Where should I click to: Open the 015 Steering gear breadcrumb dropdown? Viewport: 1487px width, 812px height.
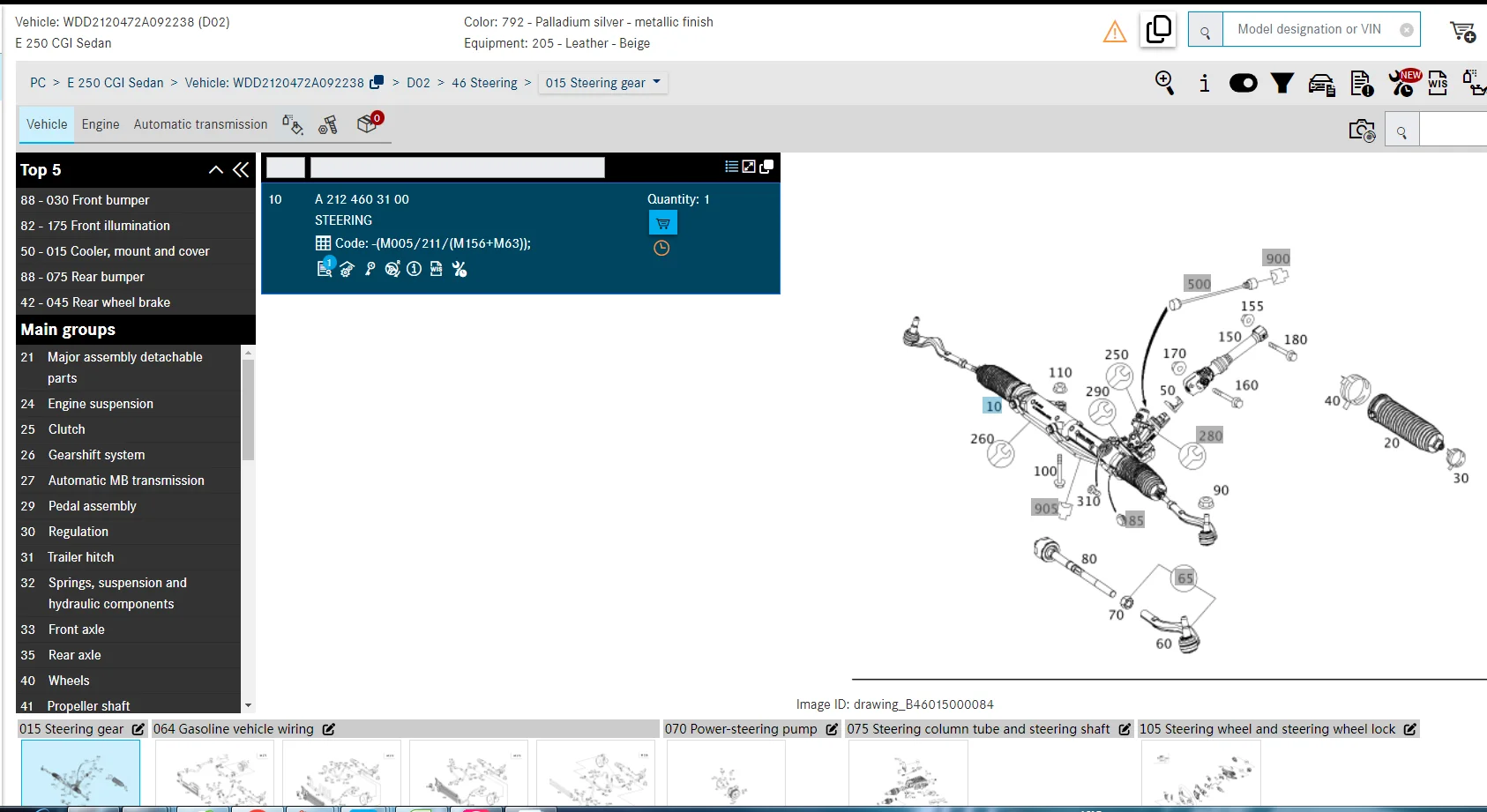603,83
